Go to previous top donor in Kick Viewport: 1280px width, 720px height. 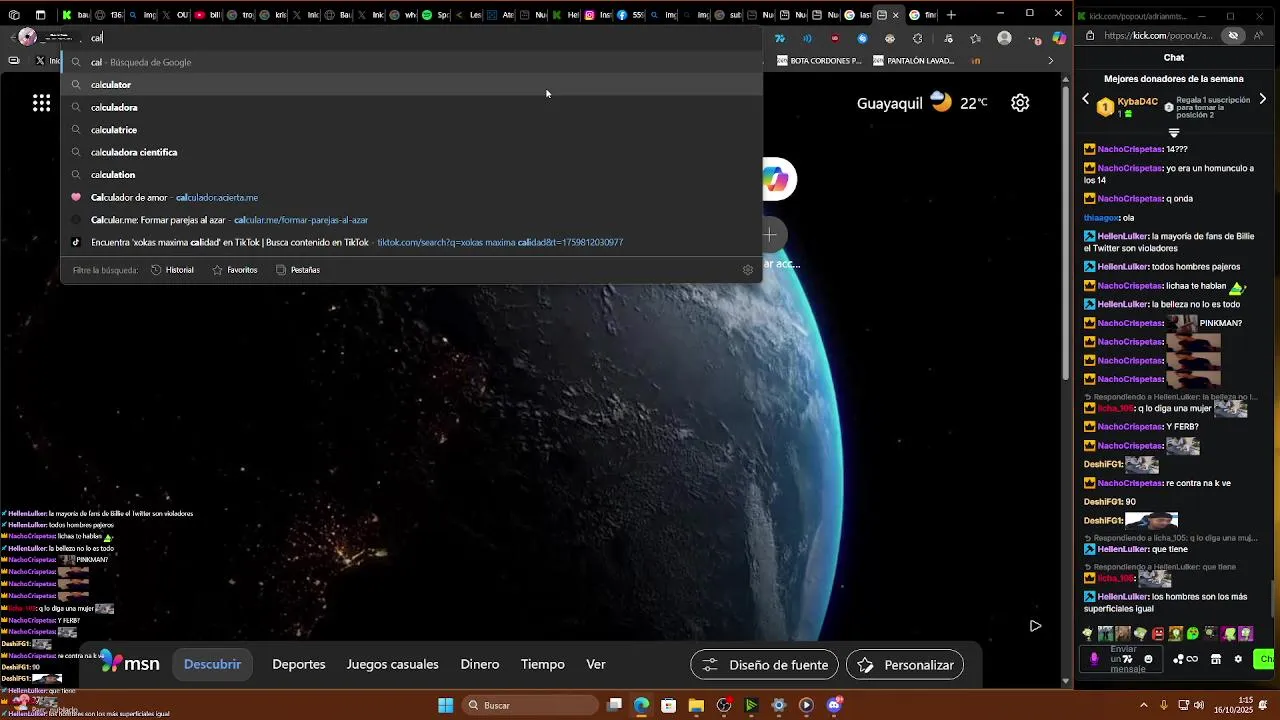point(1086,99)
